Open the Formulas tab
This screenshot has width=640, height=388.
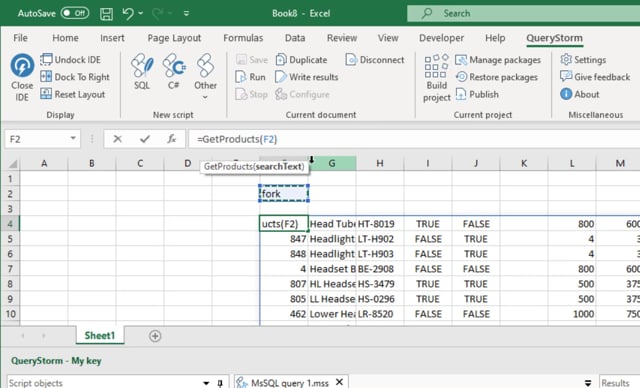coord(243,38)
